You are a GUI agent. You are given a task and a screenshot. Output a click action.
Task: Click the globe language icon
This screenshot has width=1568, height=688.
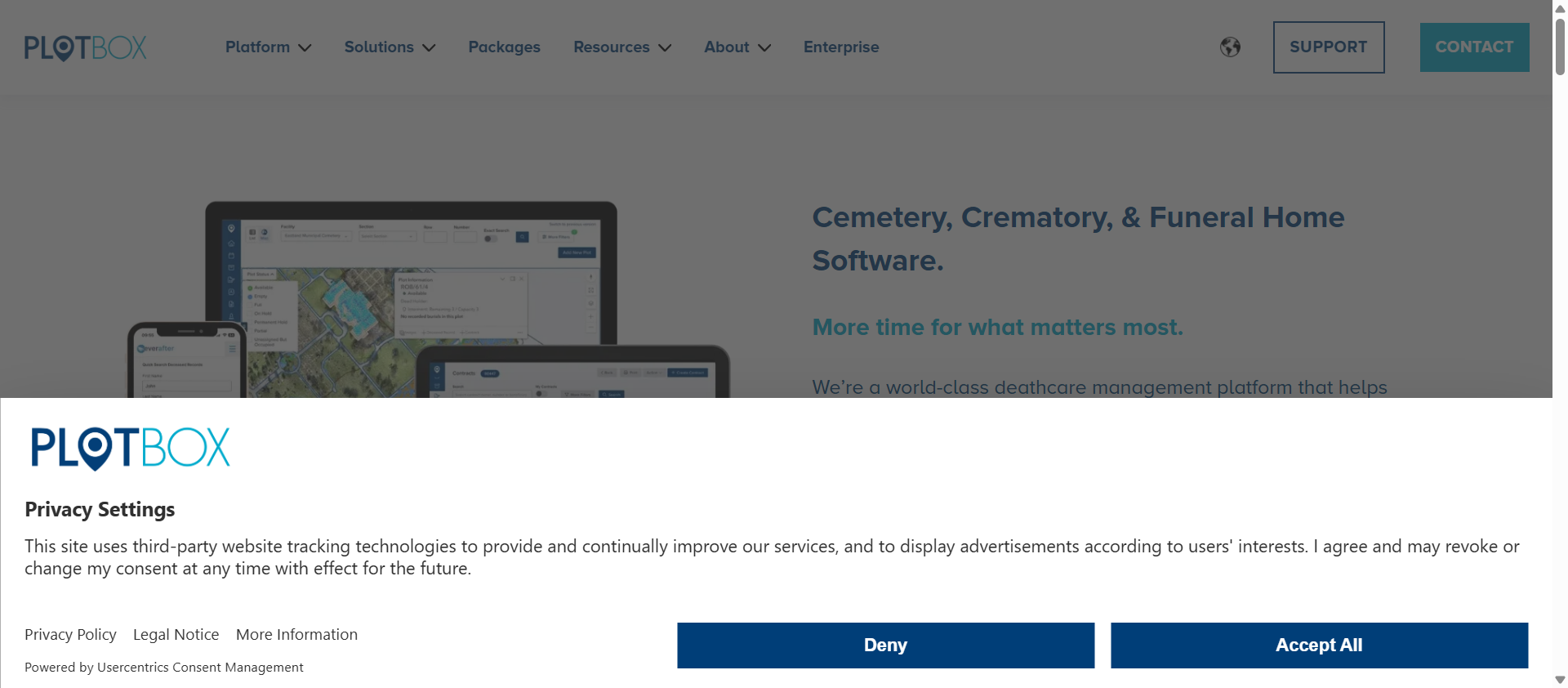pyautogui.click(x=1230, y=47)
